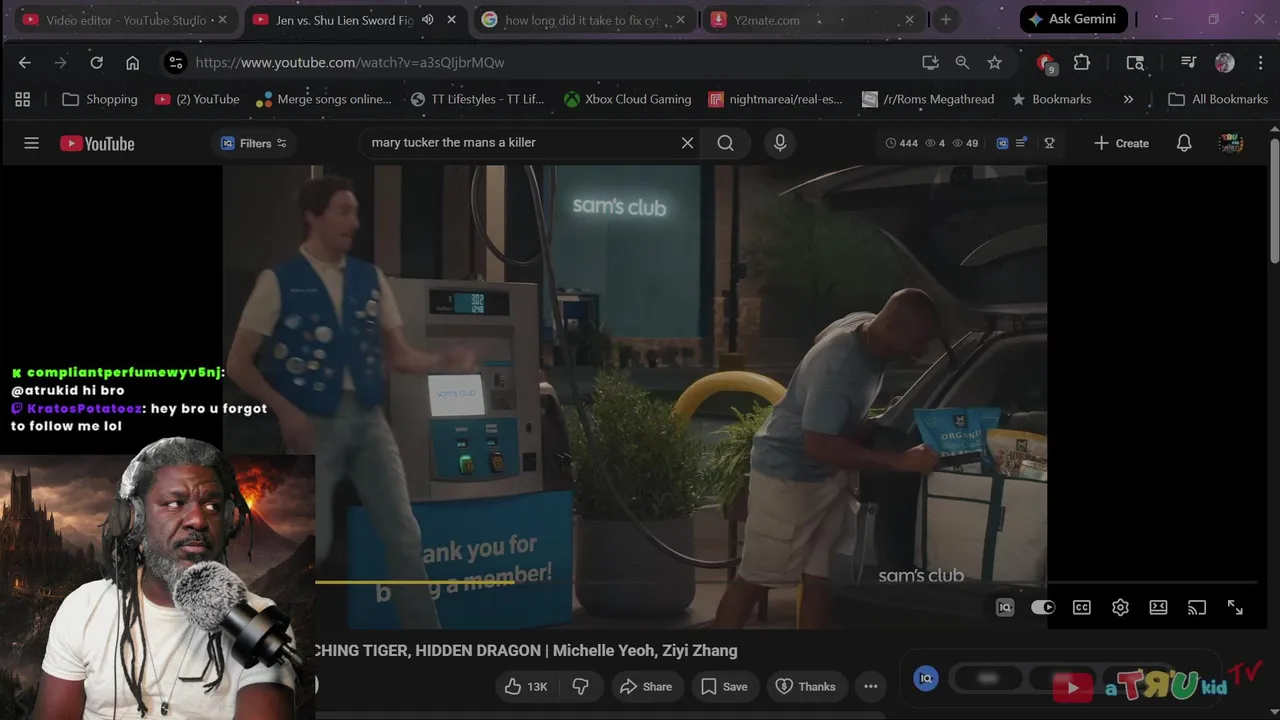This screenshot has height=720, width=1280.
Task: Open more actions three-dot menu below video
Action: pos(871,686)
